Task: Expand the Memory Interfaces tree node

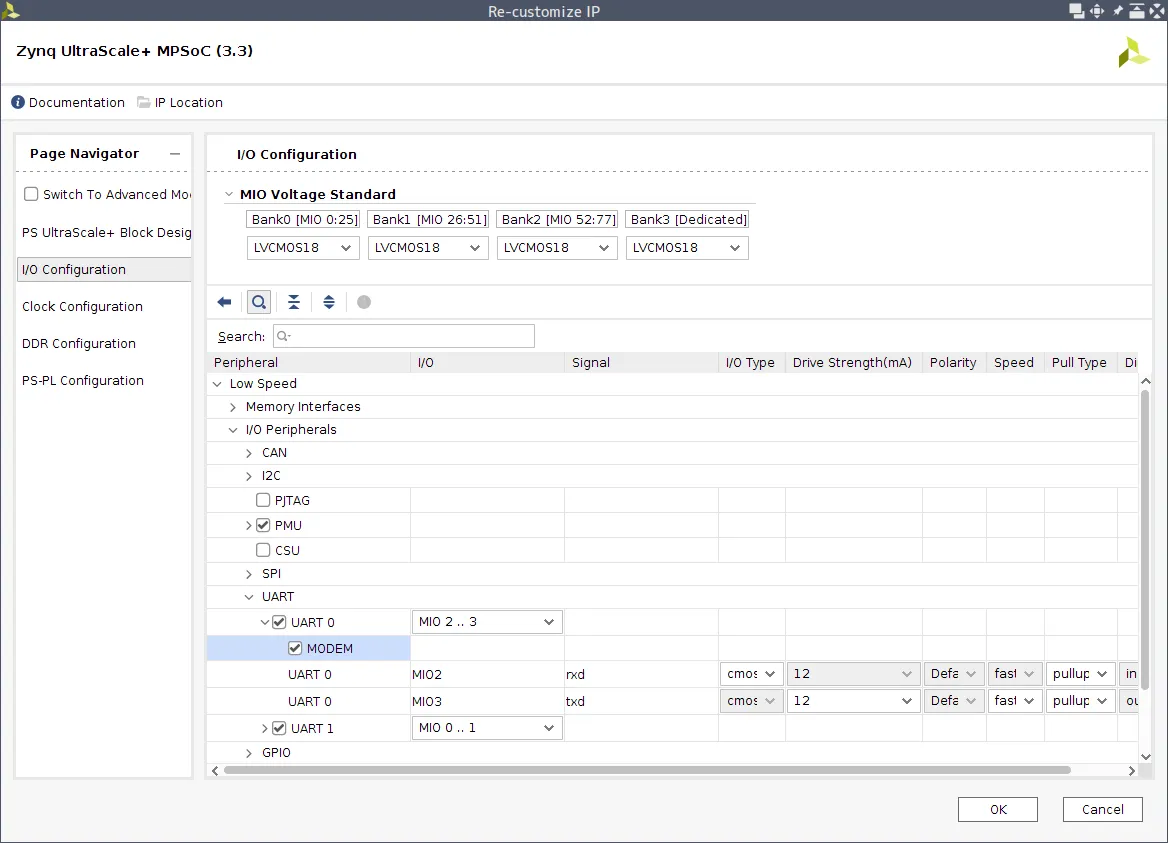Action: pos(233,407)
